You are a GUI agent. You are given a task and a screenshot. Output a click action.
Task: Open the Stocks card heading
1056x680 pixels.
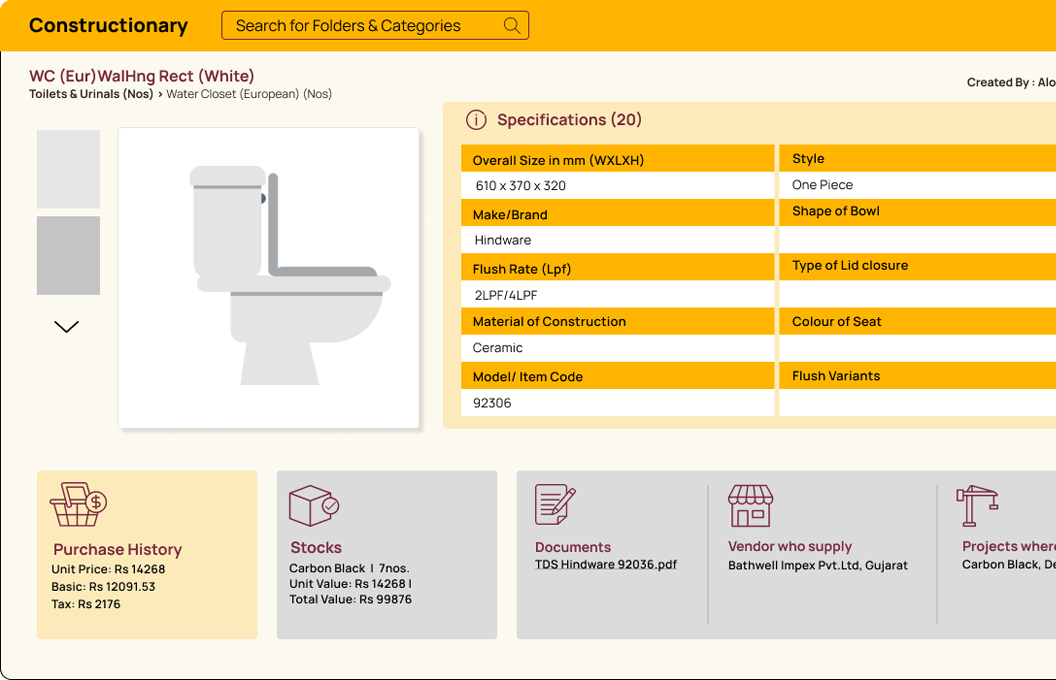(x=316, y=547)
